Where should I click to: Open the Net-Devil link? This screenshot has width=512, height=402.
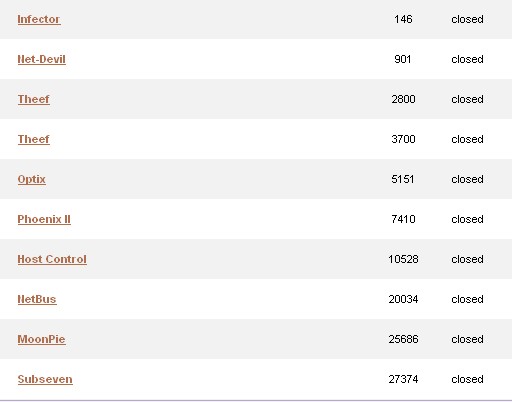click(x=42, y=59)
